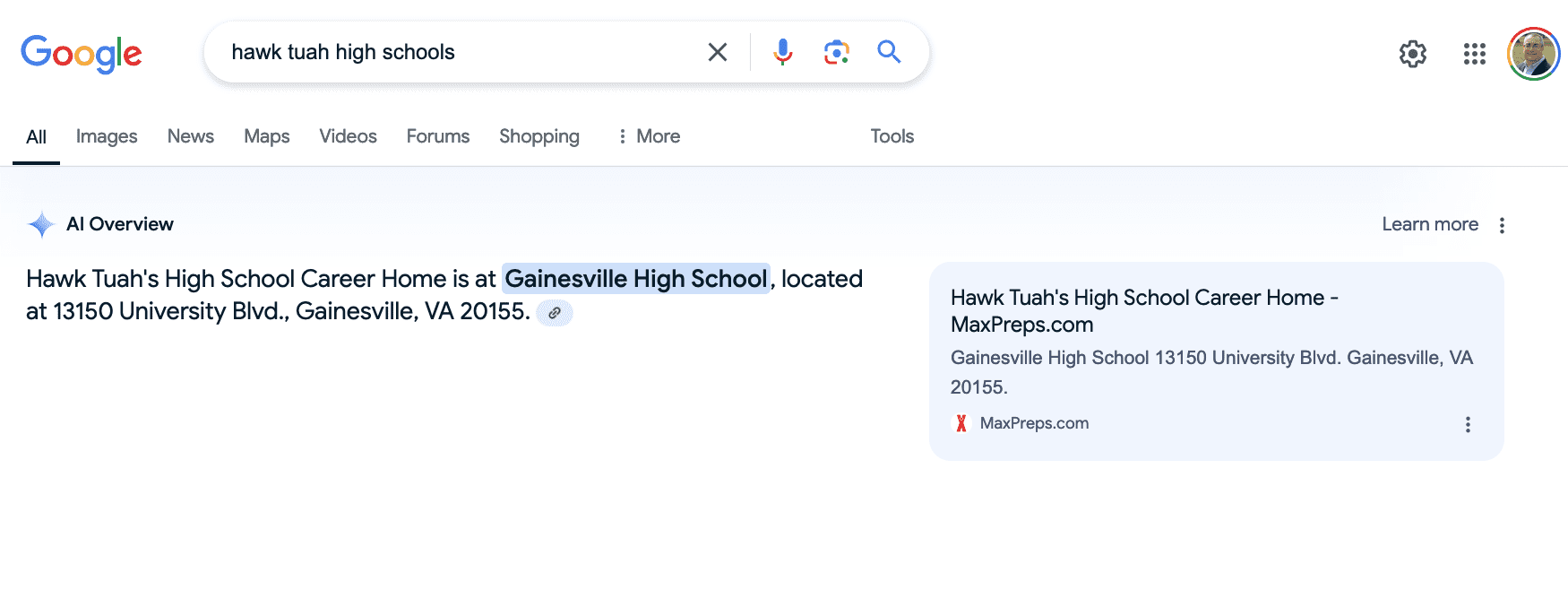Viewport: 1568px width, 599px height.
Task: Open the three-dot menu beside Learn more
Action: point(1503,225)
